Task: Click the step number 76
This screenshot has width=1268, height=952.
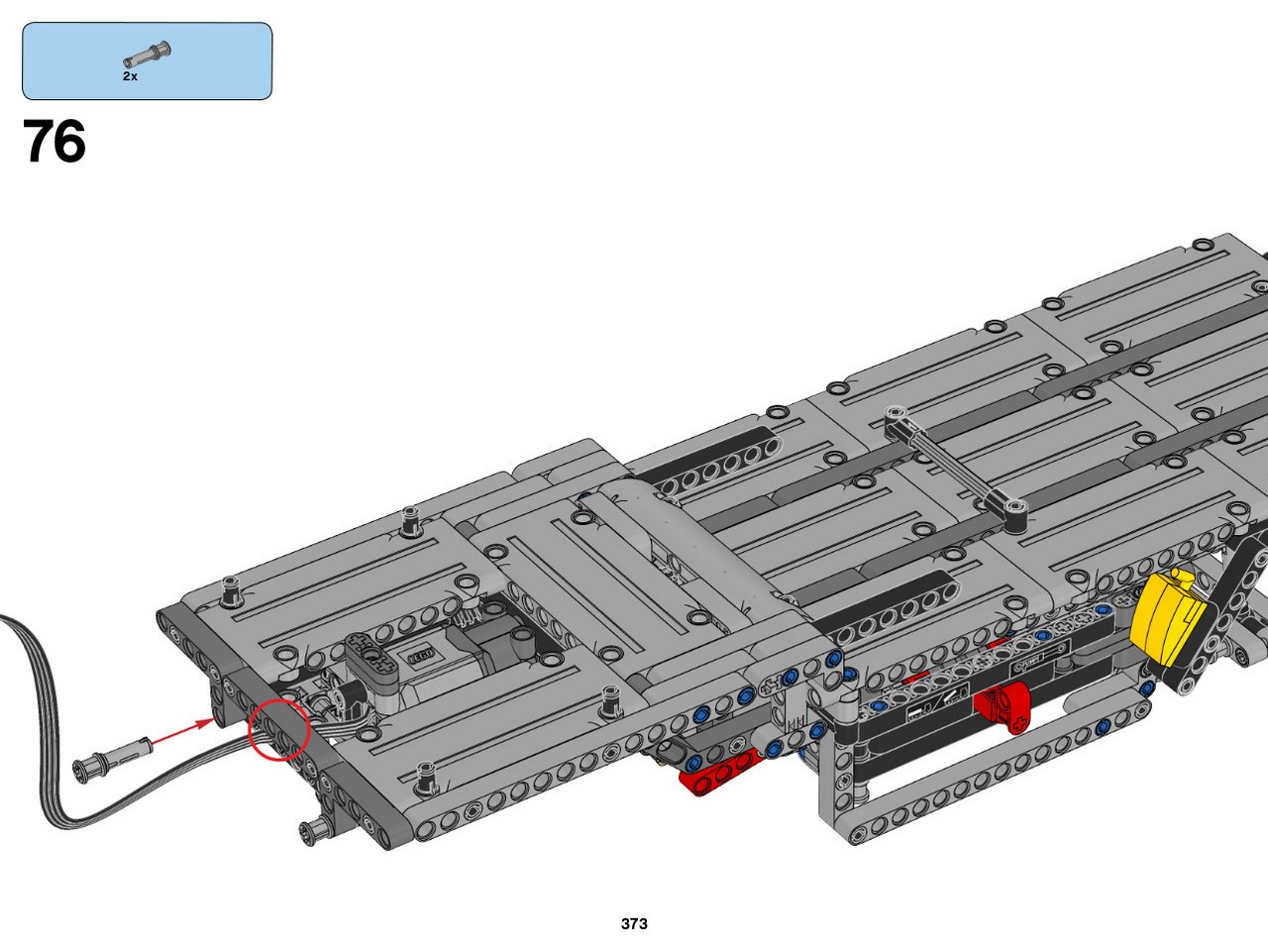Action: (x=54, y=142)
